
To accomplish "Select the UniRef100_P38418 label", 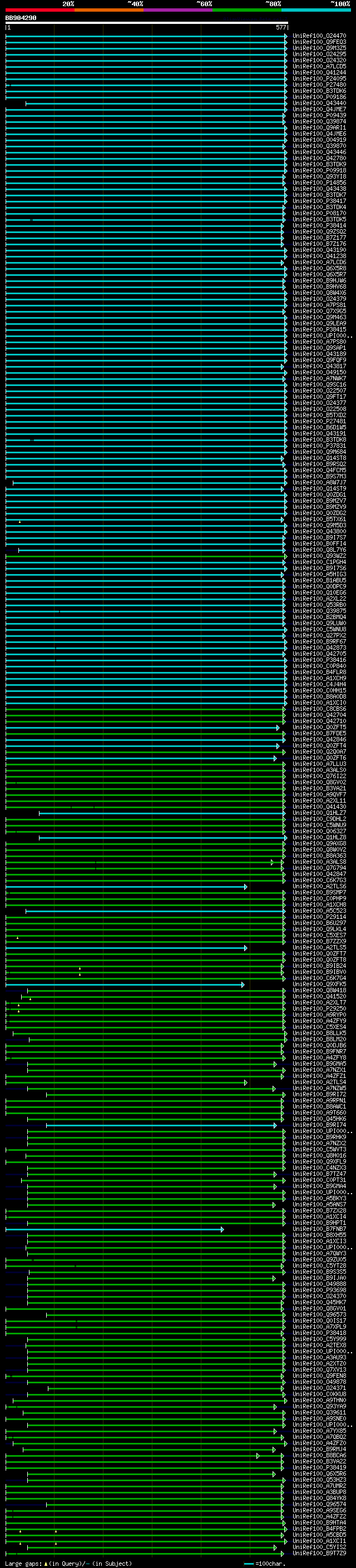I will (319, 1333).
